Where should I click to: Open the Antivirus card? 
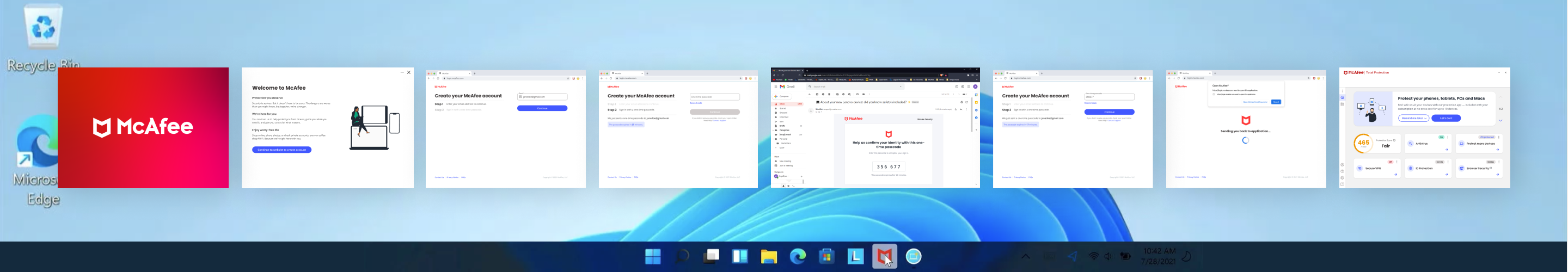click(1429, 144)
